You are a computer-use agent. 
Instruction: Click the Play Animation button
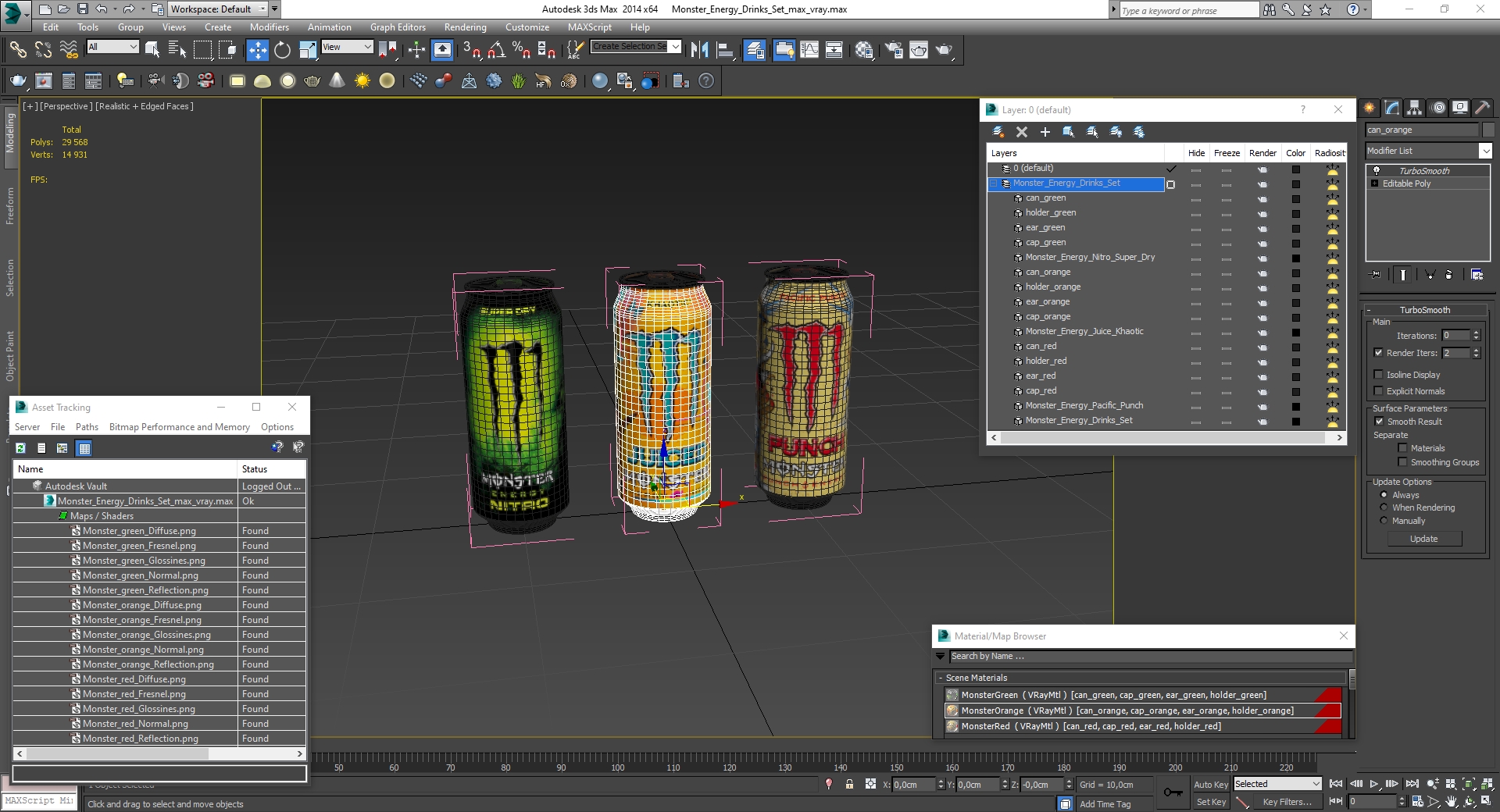tap(1374, 784)
